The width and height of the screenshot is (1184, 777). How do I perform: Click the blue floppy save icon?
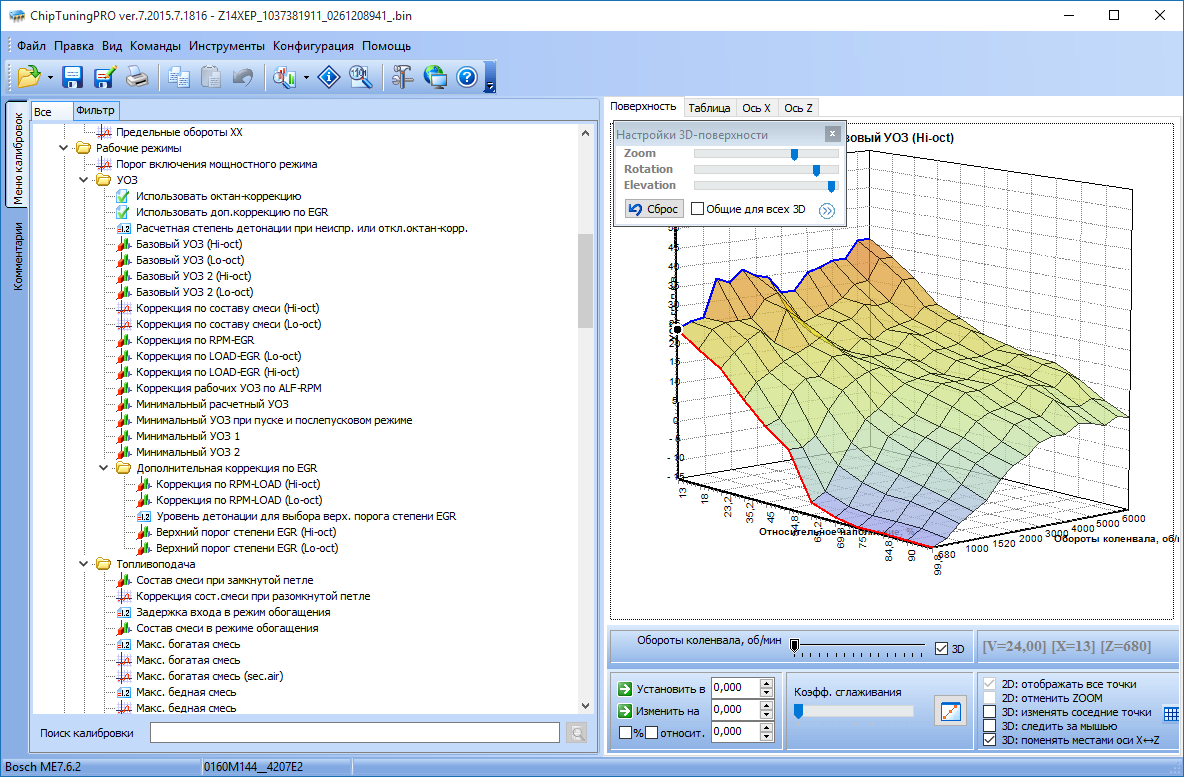(73, 78)
